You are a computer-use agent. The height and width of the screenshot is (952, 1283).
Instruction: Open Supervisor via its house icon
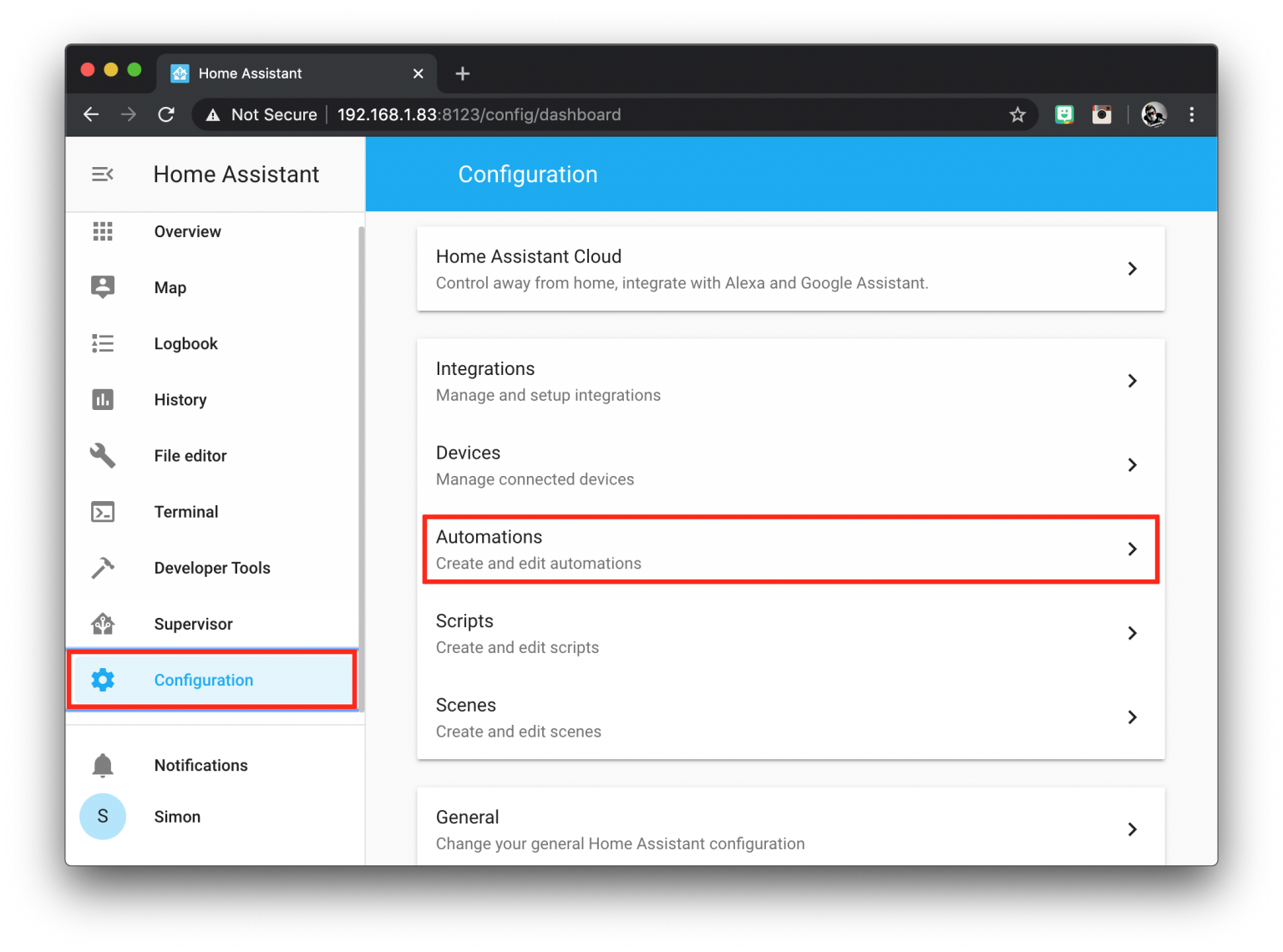[103, 624]
